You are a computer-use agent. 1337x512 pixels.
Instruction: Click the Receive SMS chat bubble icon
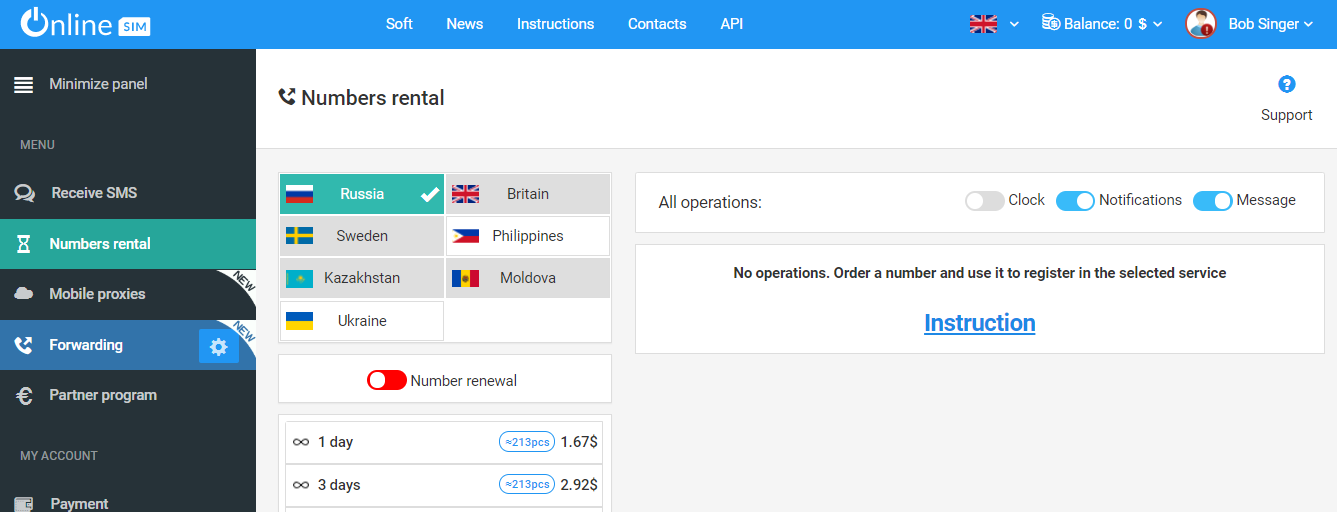pyautogui.click(x=24, y=193)
